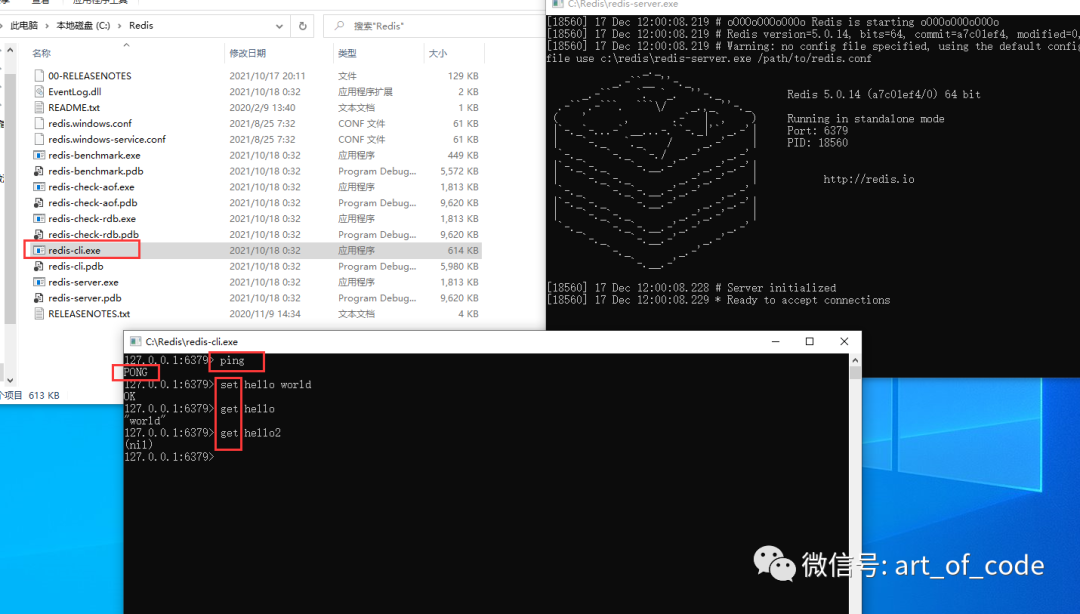The width and height of the screenshot is (1080, 614).
Task: Click the 搜索"Redis" search box
Action: [434, 26]
